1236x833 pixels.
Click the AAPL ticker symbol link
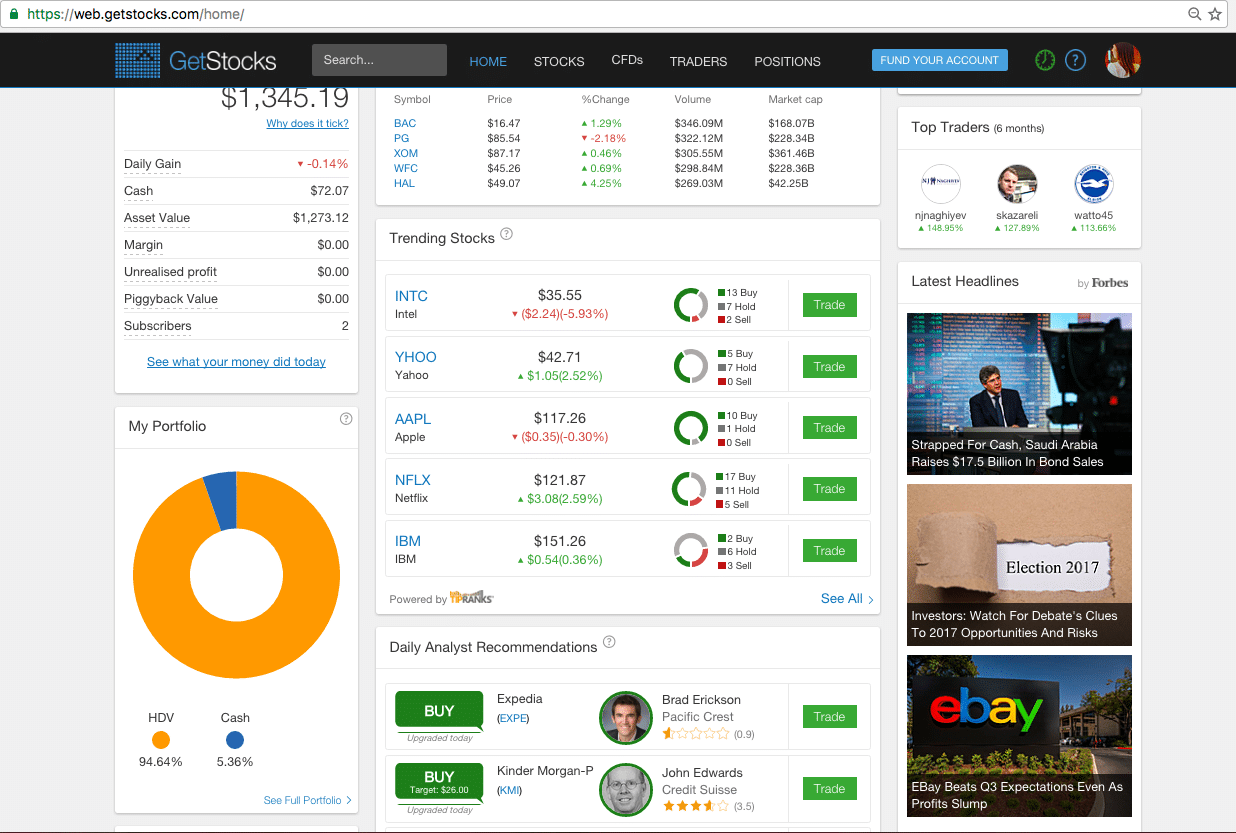[x=412, y=419]
